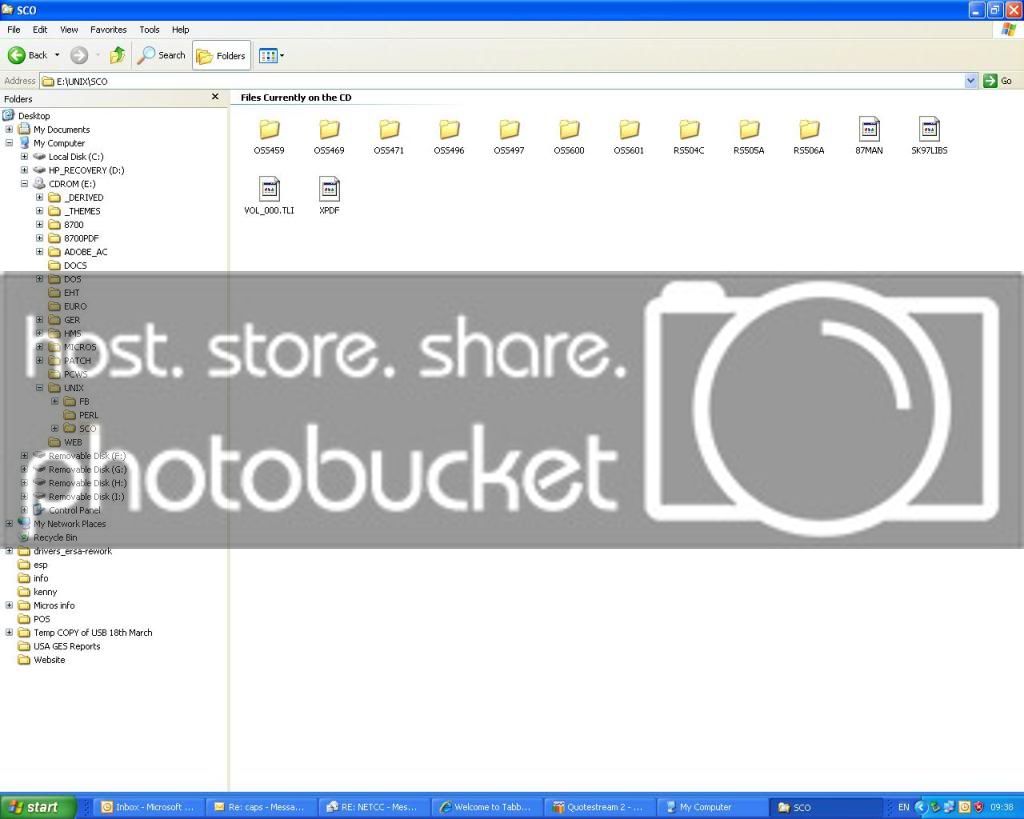The width and height of the screenshot is (1024, 819).
Task: Expand Temp COPY of USB 18th March
Action: click(9, 633)
